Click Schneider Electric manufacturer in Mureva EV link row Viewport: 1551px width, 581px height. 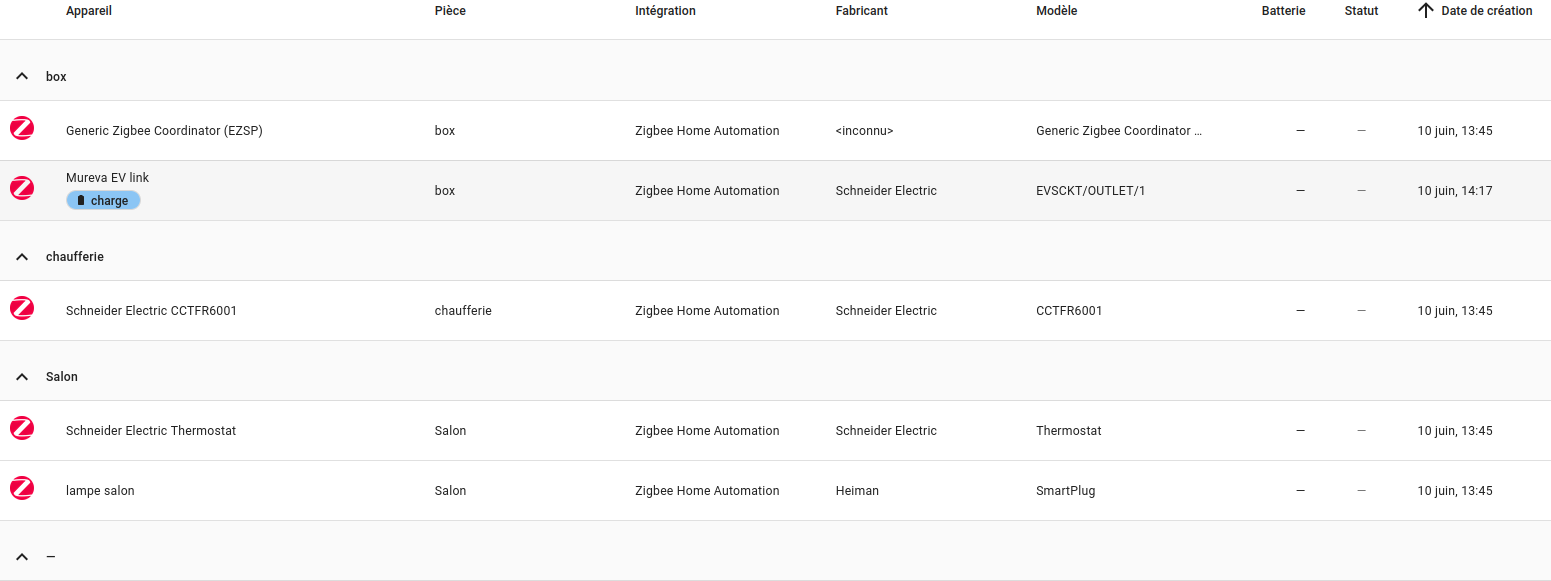pos(886,191)
